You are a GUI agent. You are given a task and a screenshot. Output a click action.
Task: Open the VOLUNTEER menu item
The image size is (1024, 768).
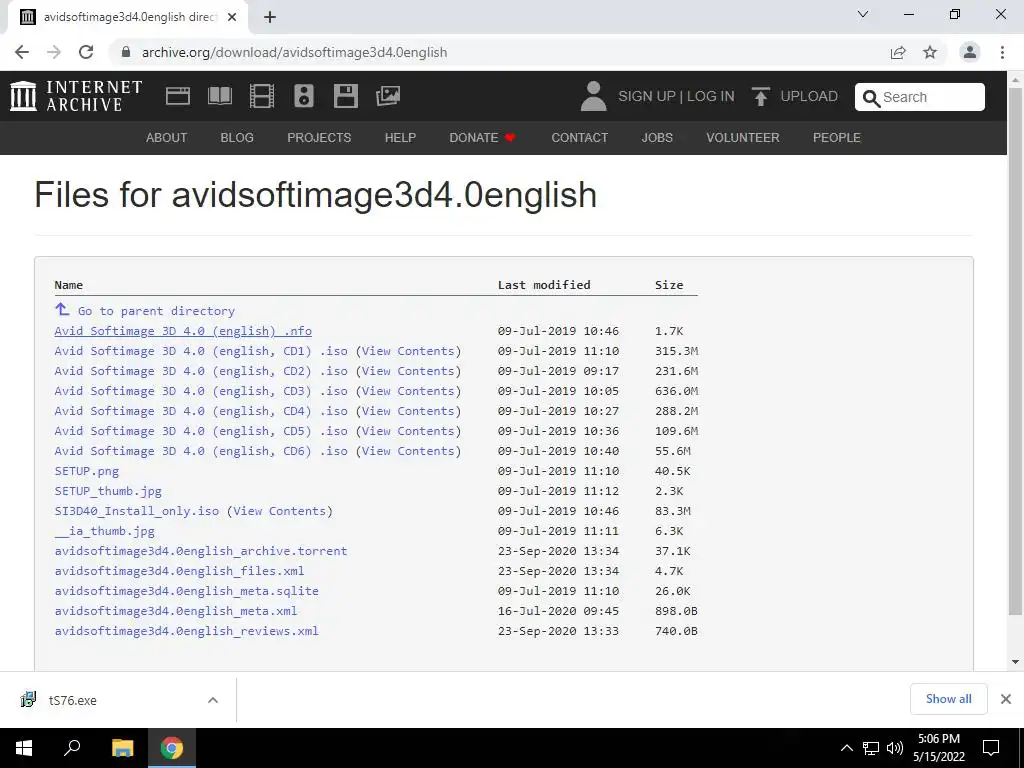click(743, 138)
